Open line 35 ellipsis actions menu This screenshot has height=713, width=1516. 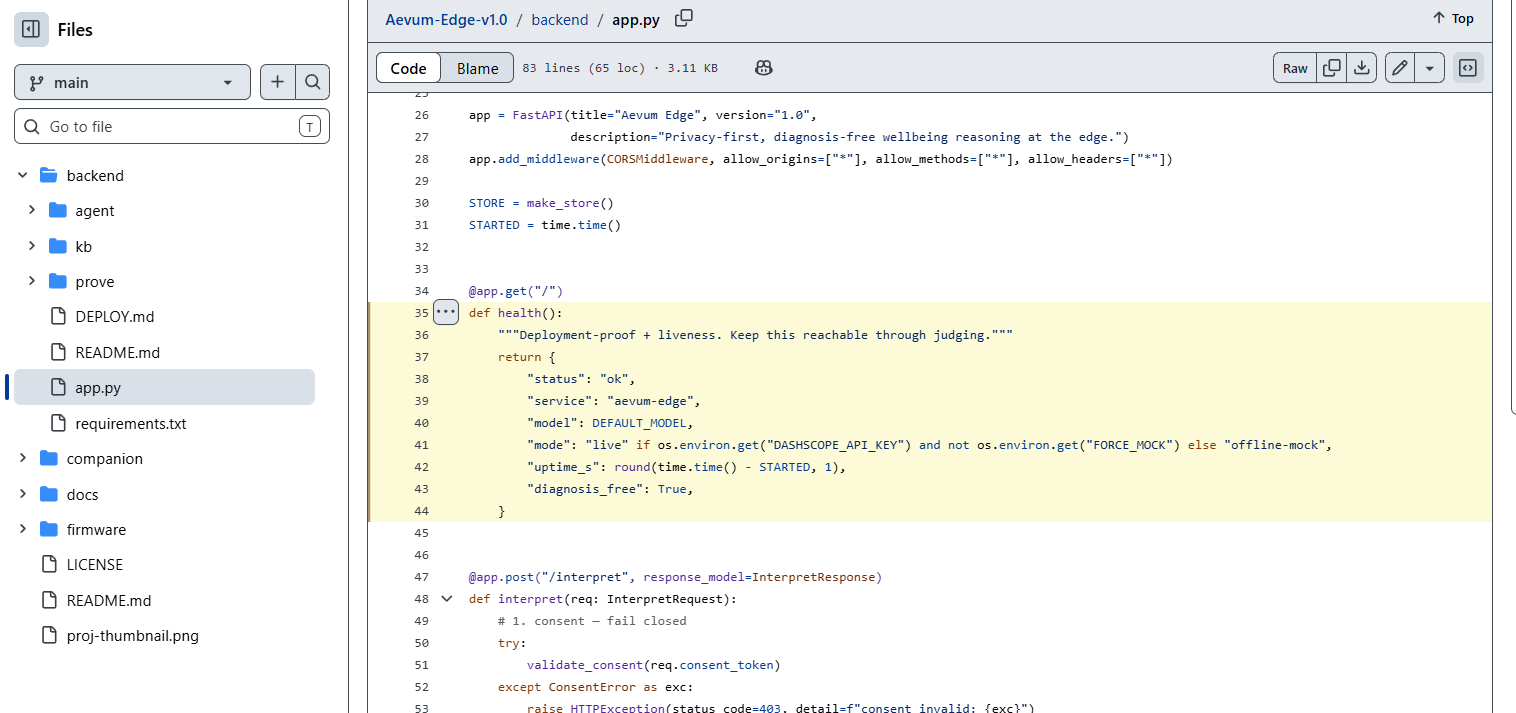pos(446,312)
